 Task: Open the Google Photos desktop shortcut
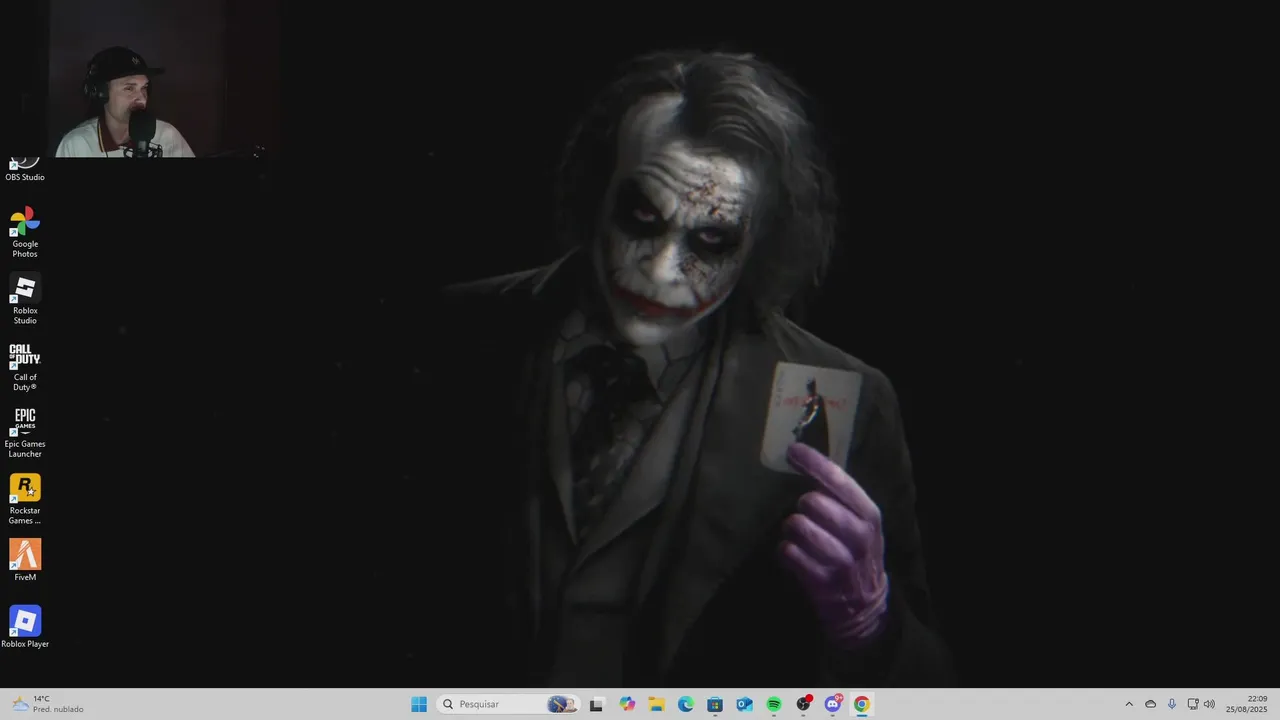pyautogui.click(x=25, y=233)
